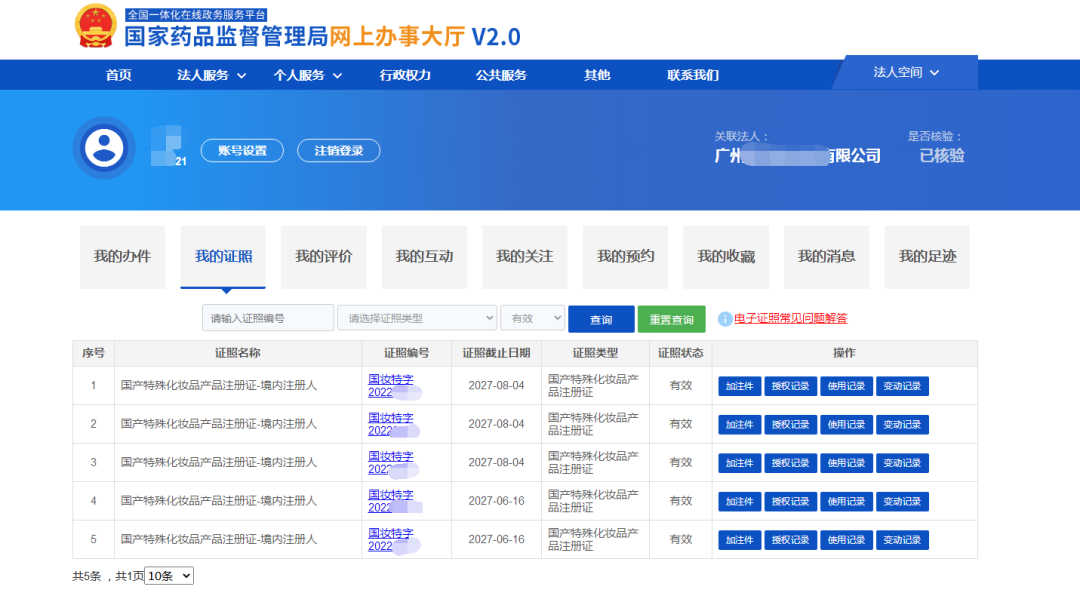Open 行政权力 menu item
This screenshot has width=1080, height=602.
(405, 75)
